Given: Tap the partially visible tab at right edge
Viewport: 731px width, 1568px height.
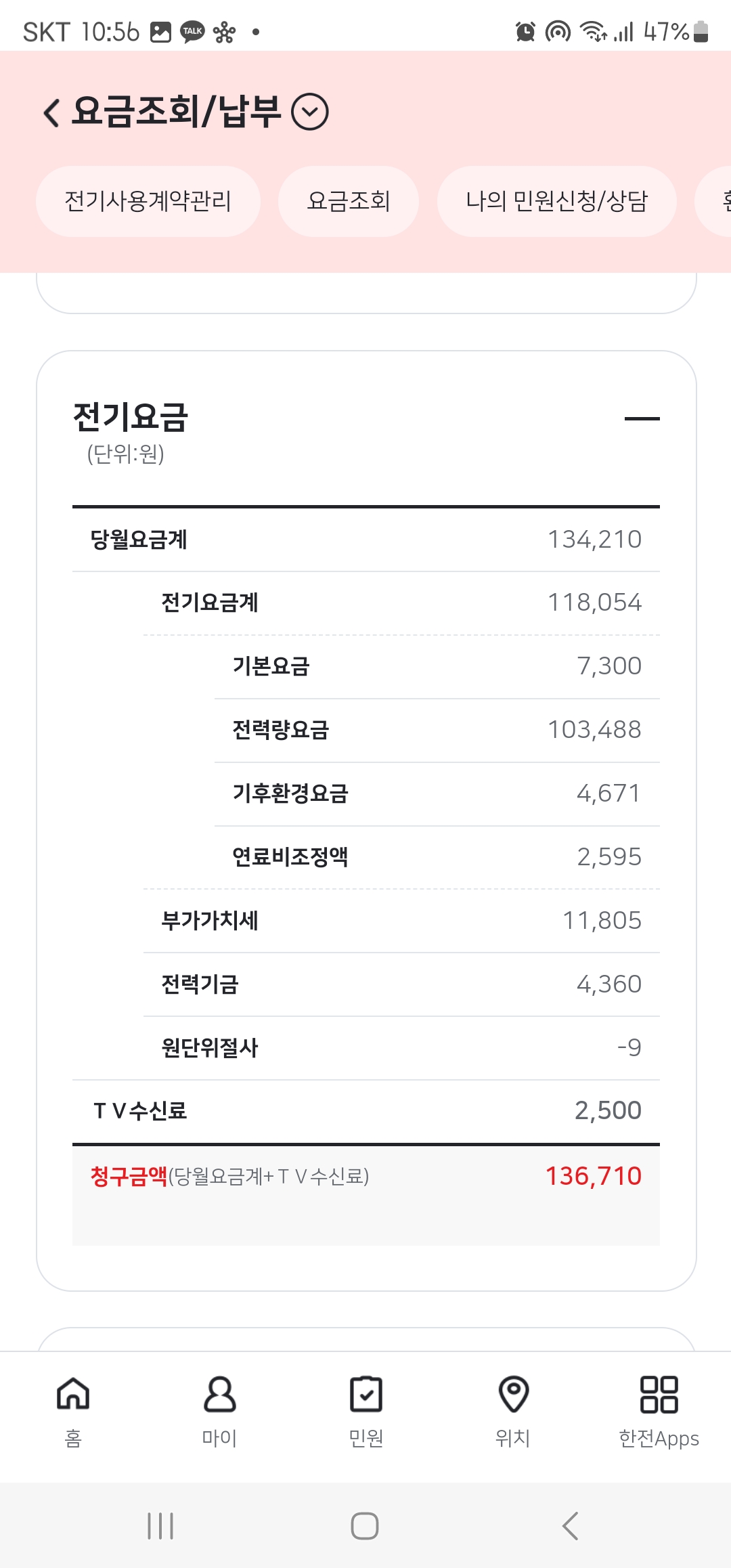Looking at the screenshot, I should click(717, 201).
